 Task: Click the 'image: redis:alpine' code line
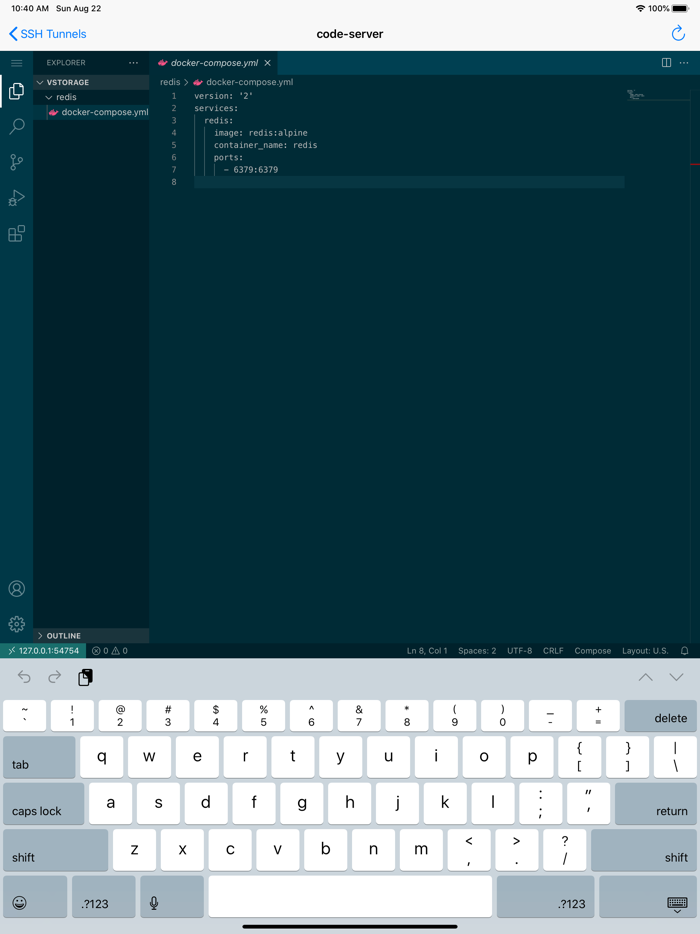click(261, 133)
